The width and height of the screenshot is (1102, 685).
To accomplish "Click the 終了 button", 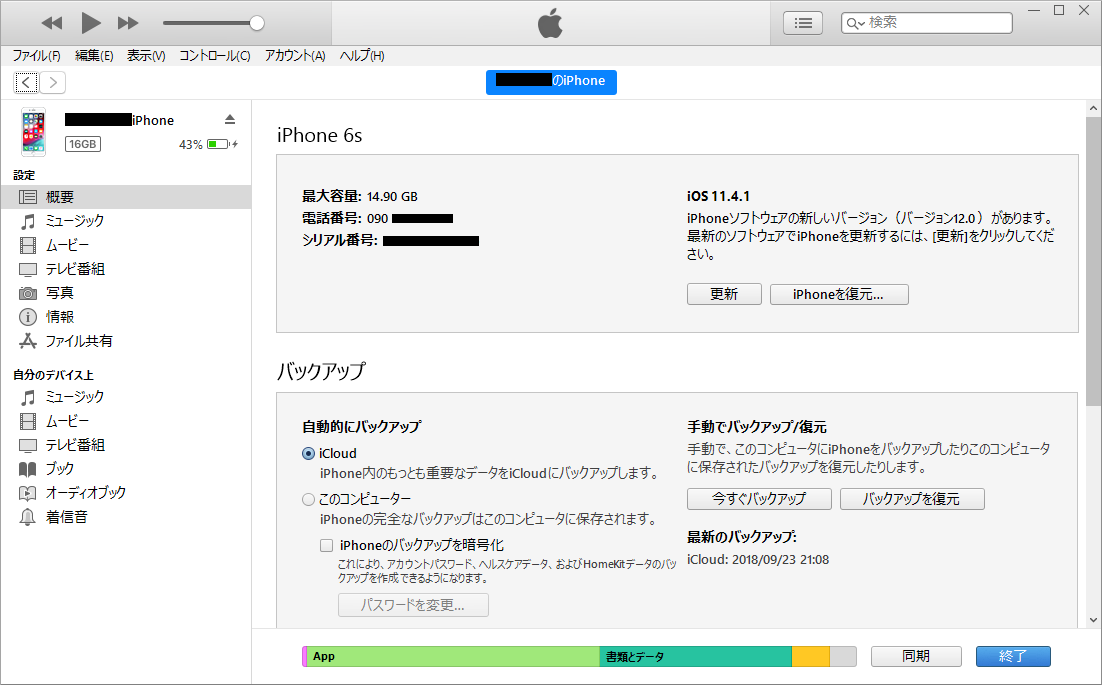I will 1013,656.
